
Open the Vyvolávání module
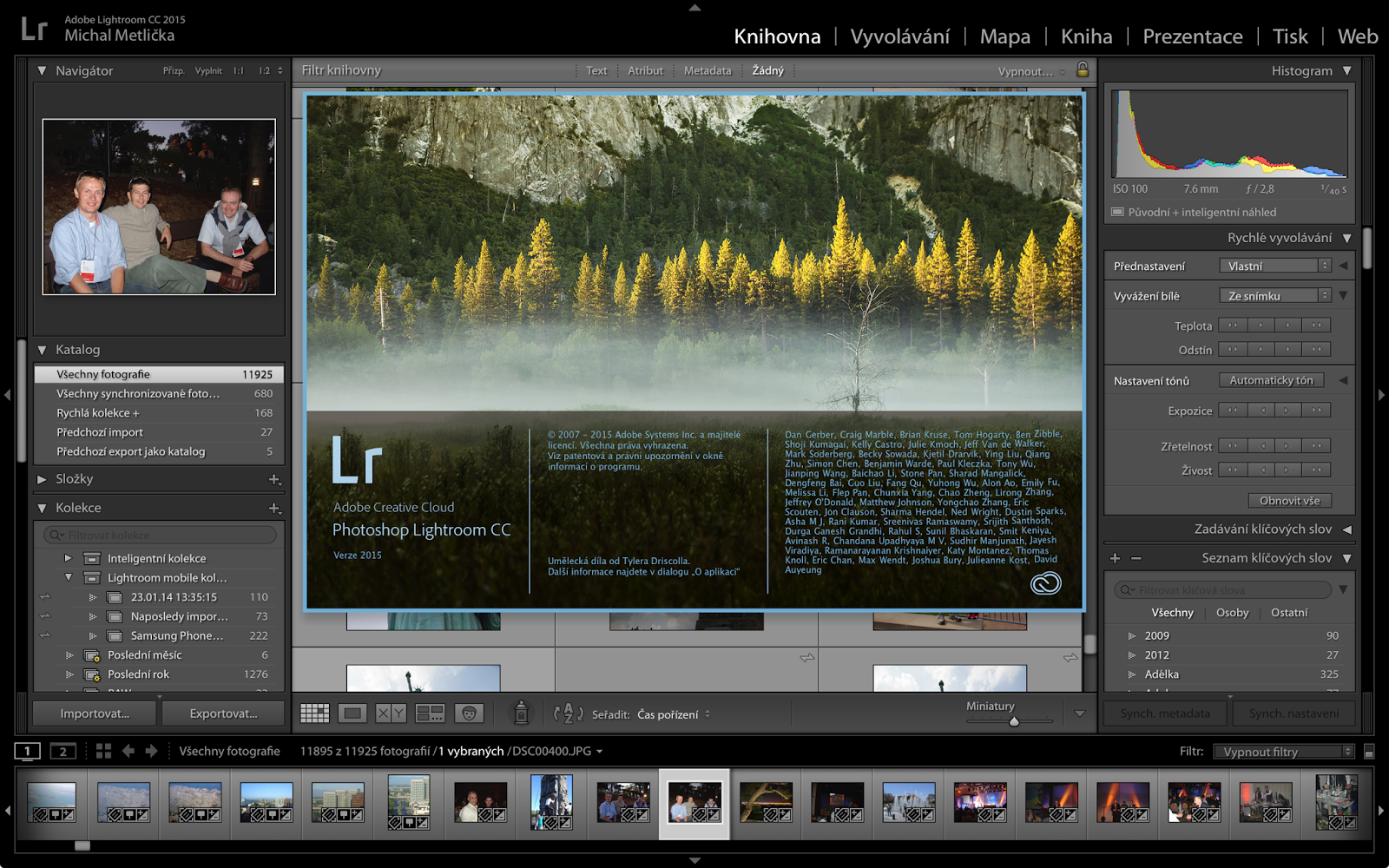pos(900,36)
